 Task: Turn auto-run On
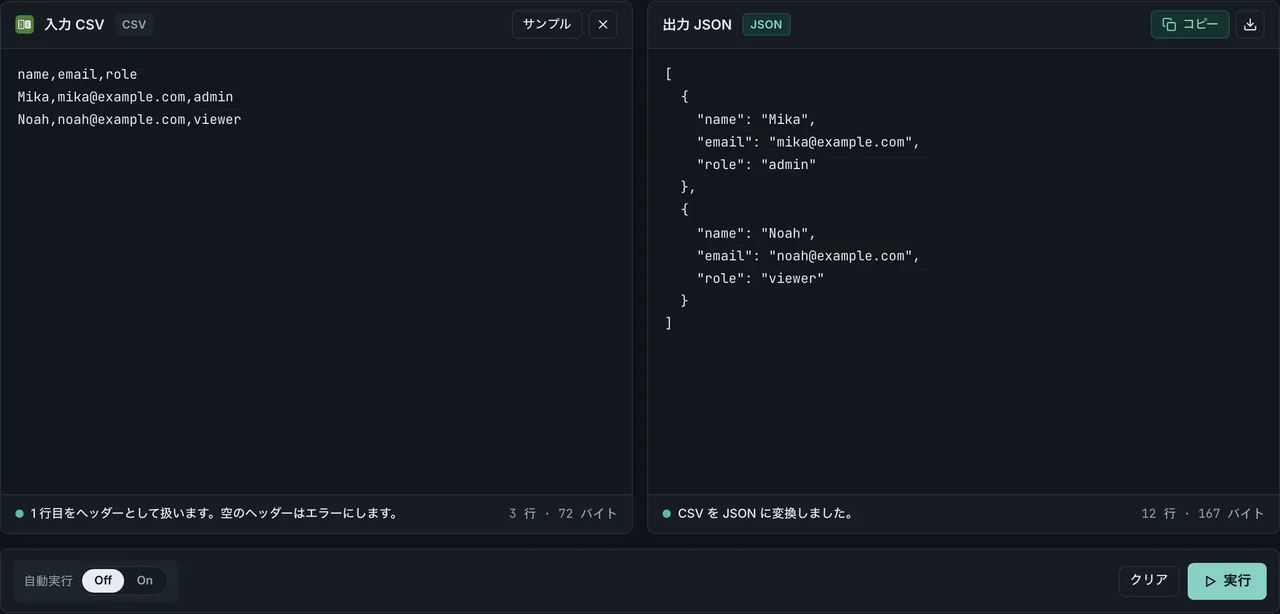pos(145,581)
